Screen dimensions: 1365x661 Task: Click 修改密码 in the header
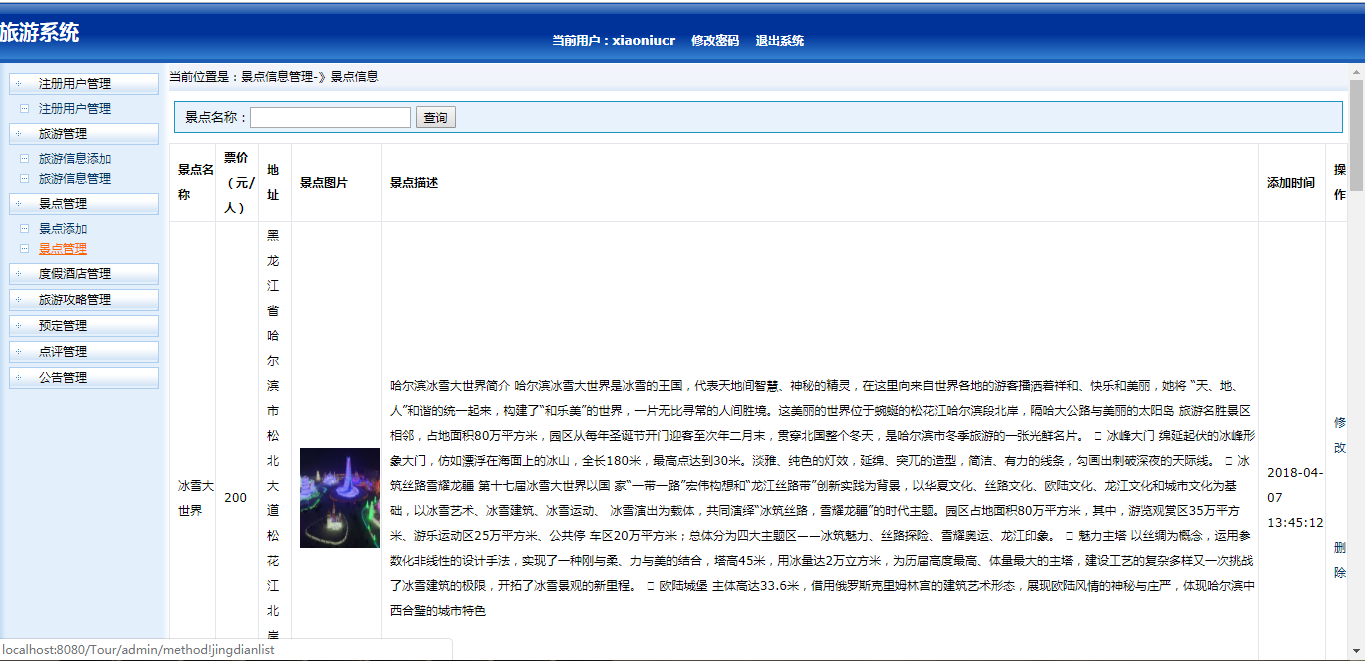(x=715, y=41)
